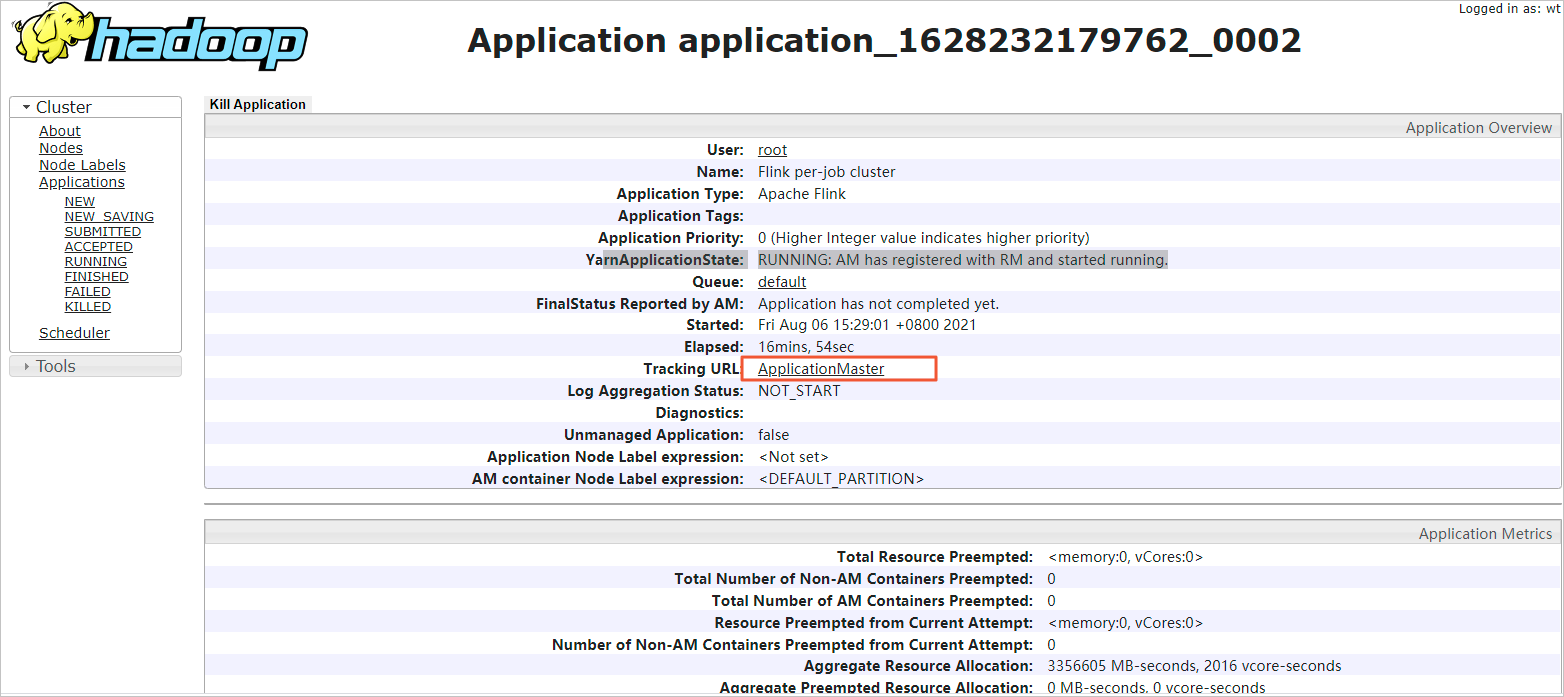This screenshot has width=1564, height=697.
Task: Click the Kill Application button
Action: click(257, 103)
